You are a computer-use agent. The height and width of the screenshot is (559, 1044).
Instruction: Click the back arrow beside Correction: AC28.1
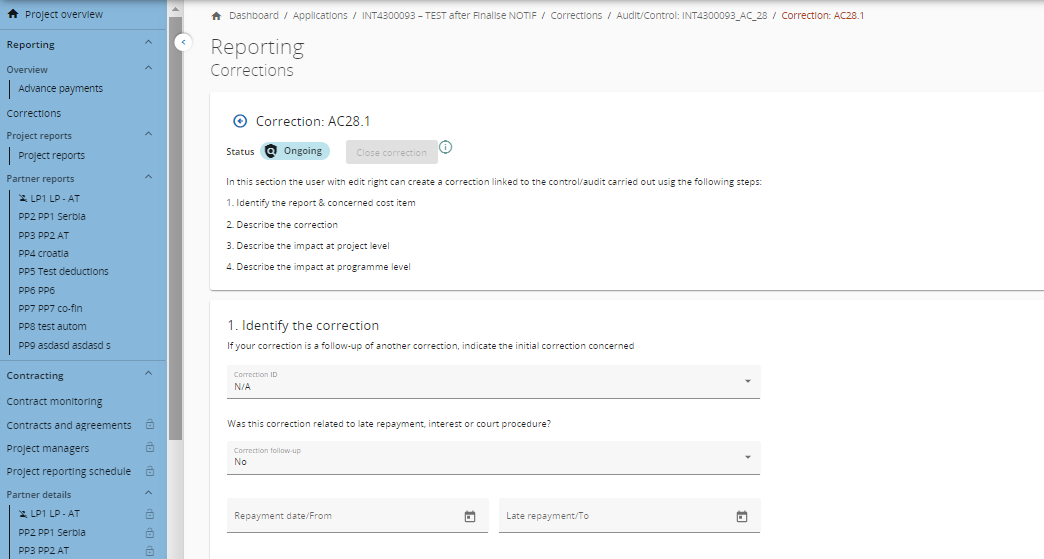pos(239,121)
